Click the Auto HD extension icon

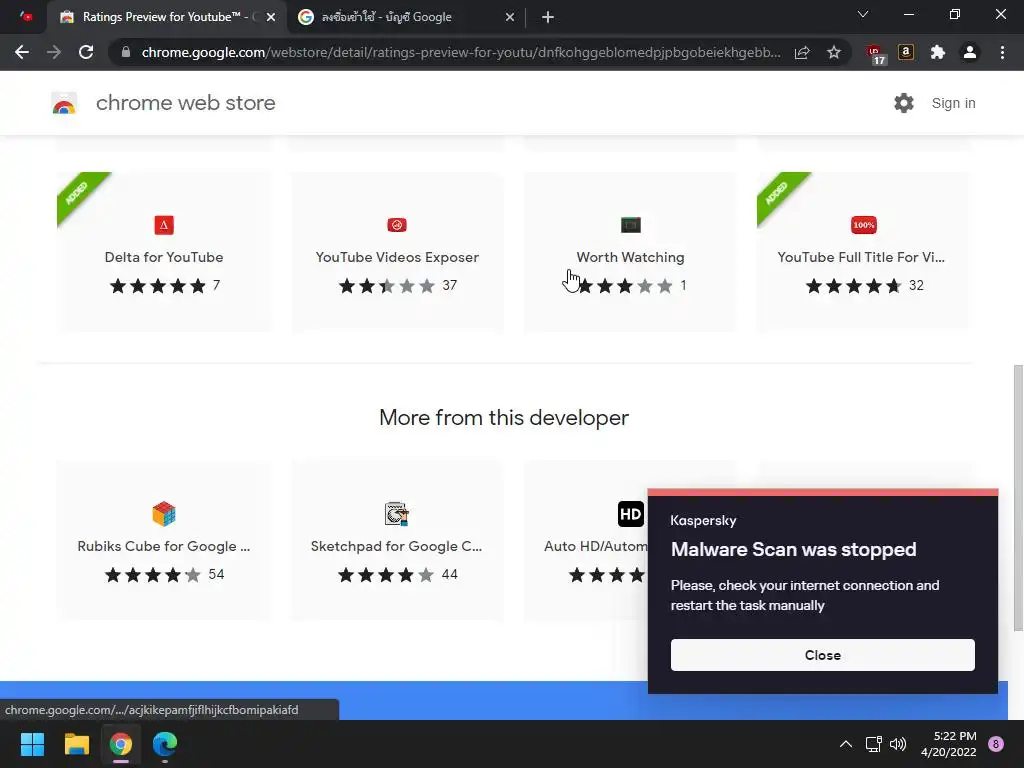click(x=631, y=514)
